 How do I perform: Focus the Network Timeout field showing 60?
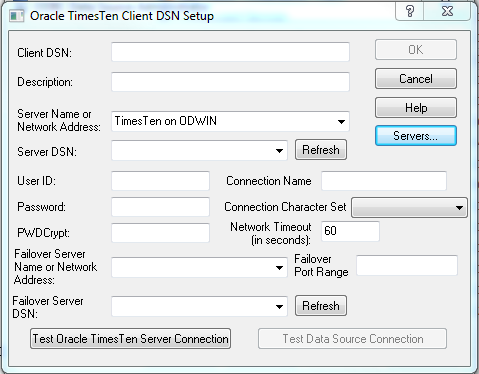(350, 231)
